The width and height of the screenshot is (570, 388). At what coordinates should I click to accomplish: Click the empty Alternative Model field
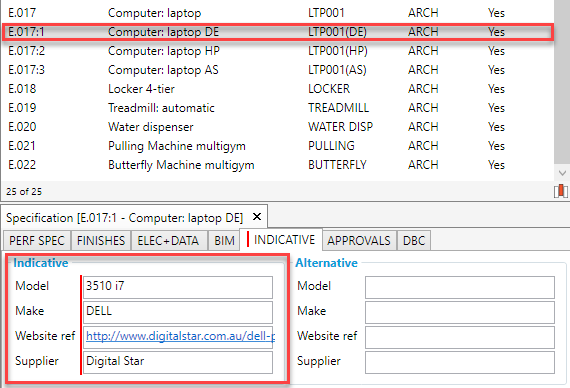460,287
